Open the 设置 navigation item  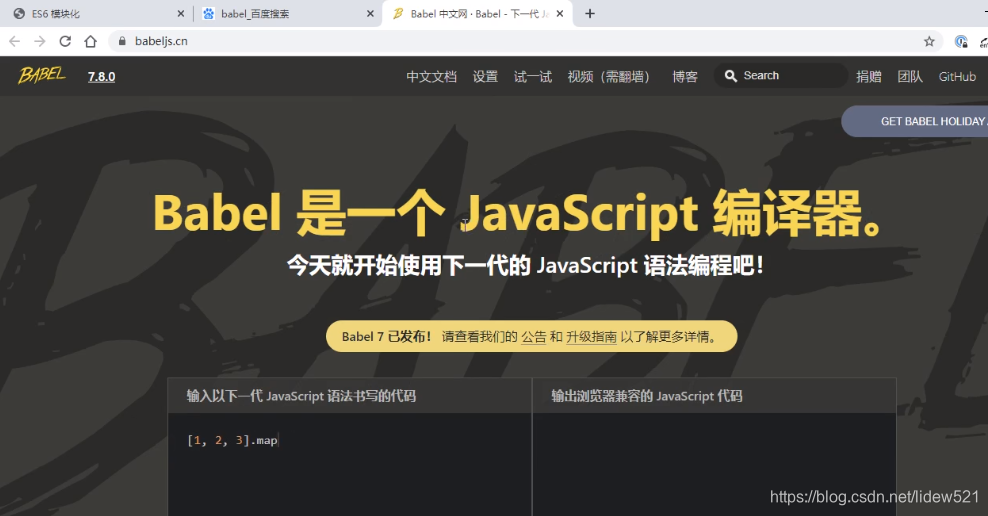tap(485, 76)
